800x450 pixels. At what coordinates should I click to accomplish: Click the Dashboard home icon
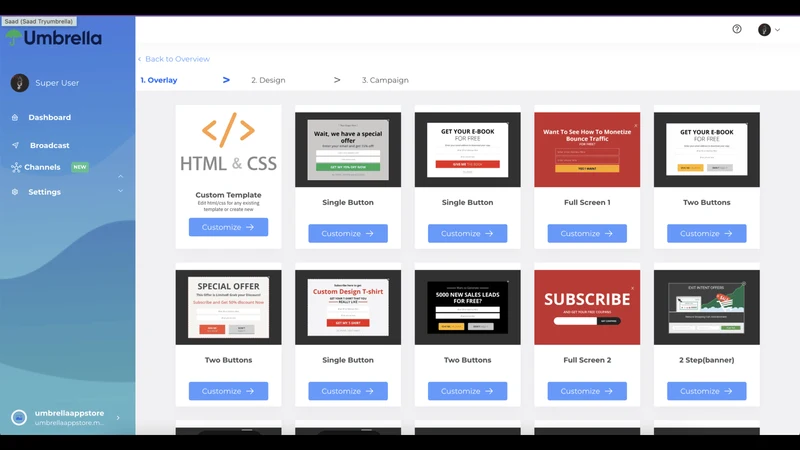[x=15, y=117]
